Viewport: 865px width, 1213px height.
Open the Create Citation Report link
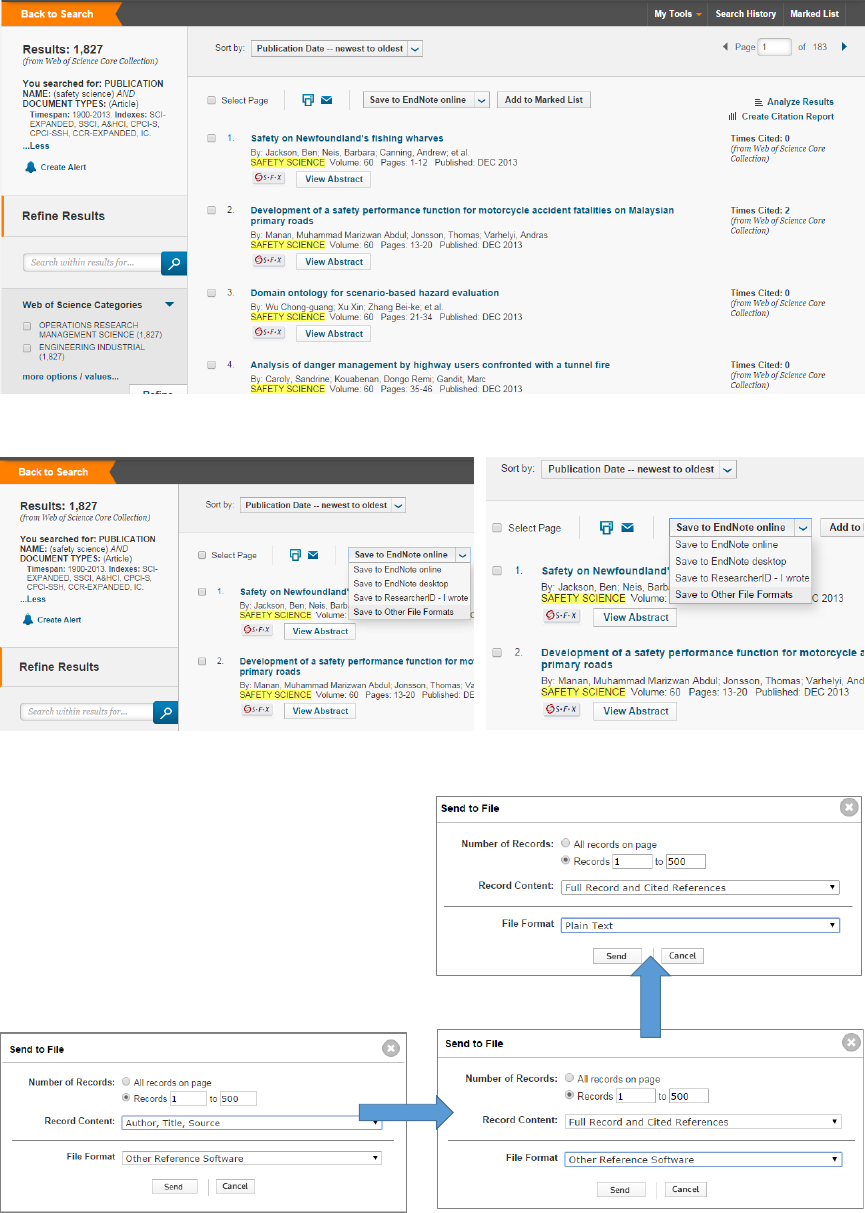click(788, 117)
